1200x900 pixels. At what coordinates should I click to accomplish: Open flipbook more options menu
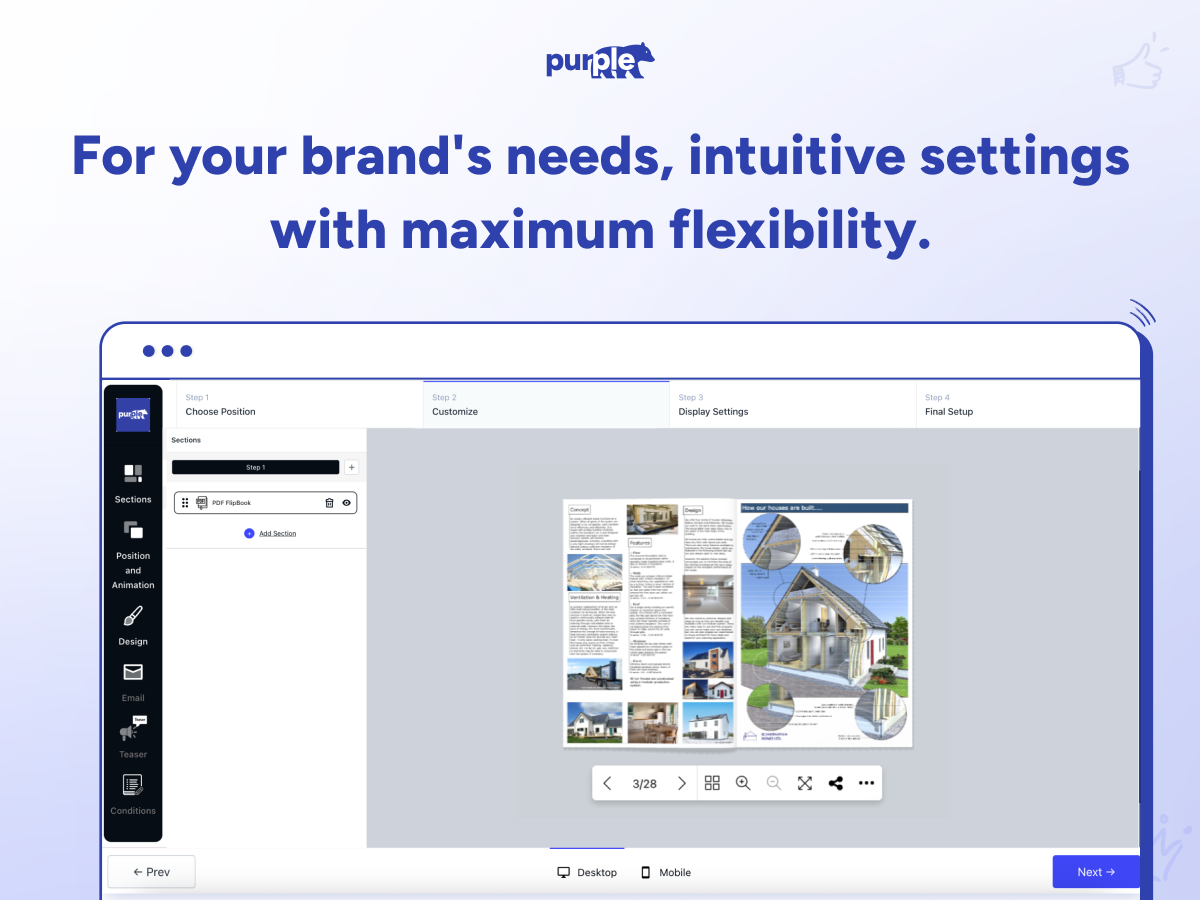(x=866, y=784)
